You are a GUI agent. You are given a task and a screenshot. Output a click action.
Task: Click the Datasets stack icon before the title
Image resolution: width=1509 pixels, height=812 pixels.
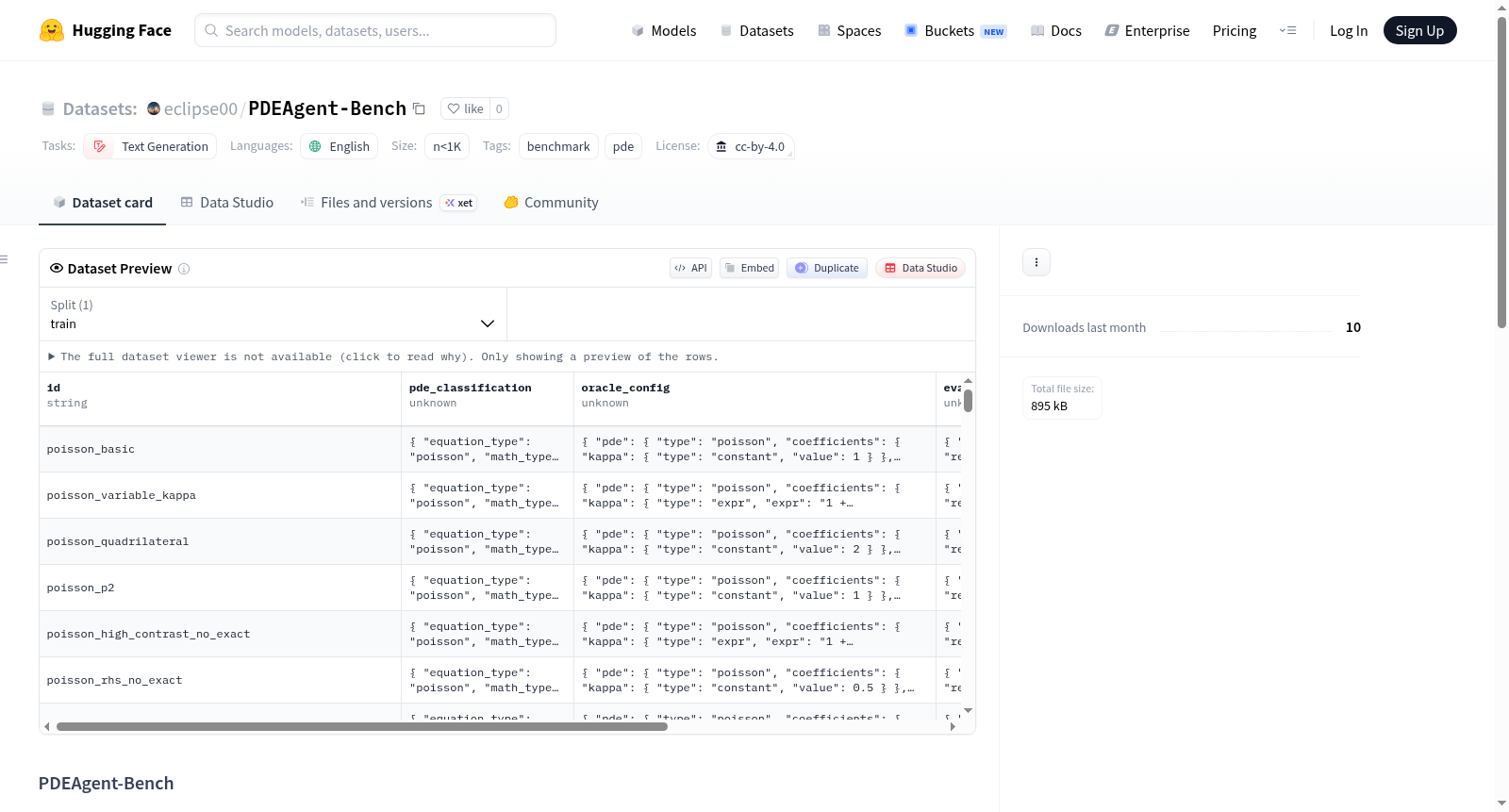[48, 108]
